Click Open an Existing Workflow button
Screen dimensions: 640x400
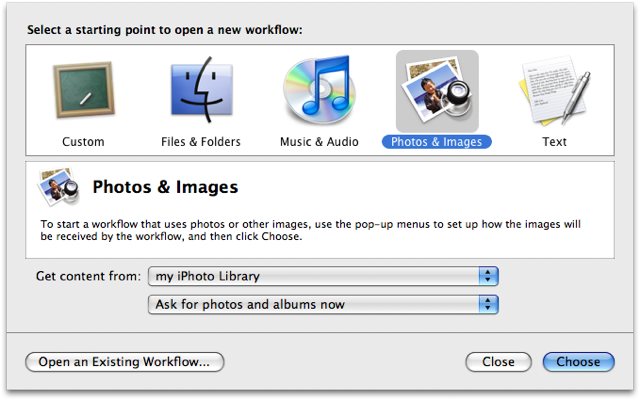point(125,362)
